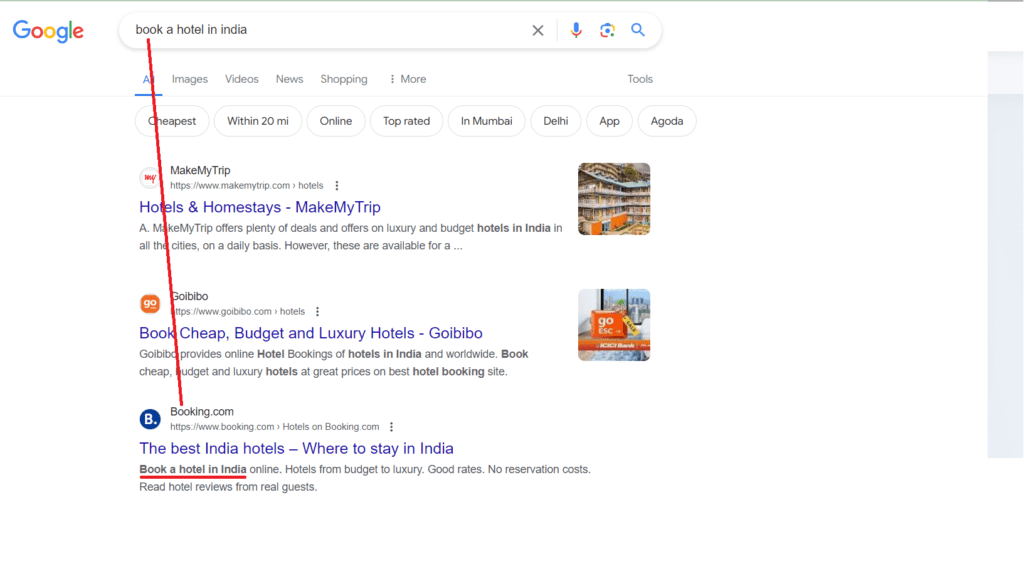Apply the Within 20 mi filter chip
1024x574 pixels.
[258, 121]
